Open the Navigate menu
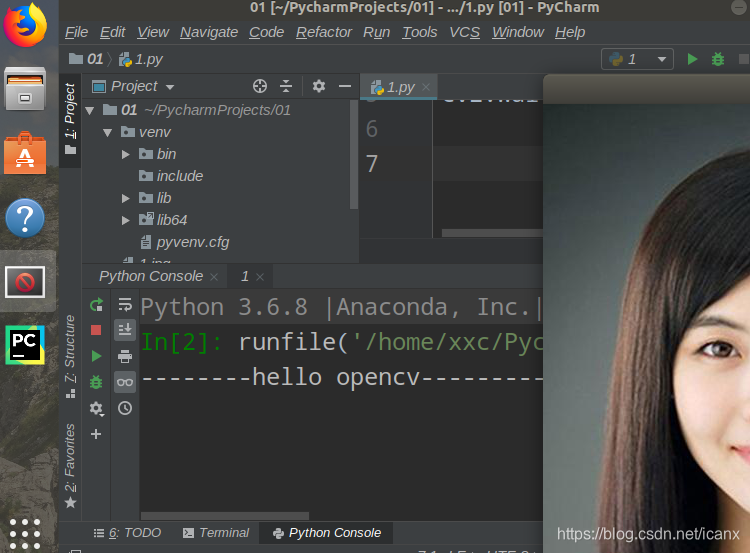Viewport: 750px width, 553px height. click(209, 32)
